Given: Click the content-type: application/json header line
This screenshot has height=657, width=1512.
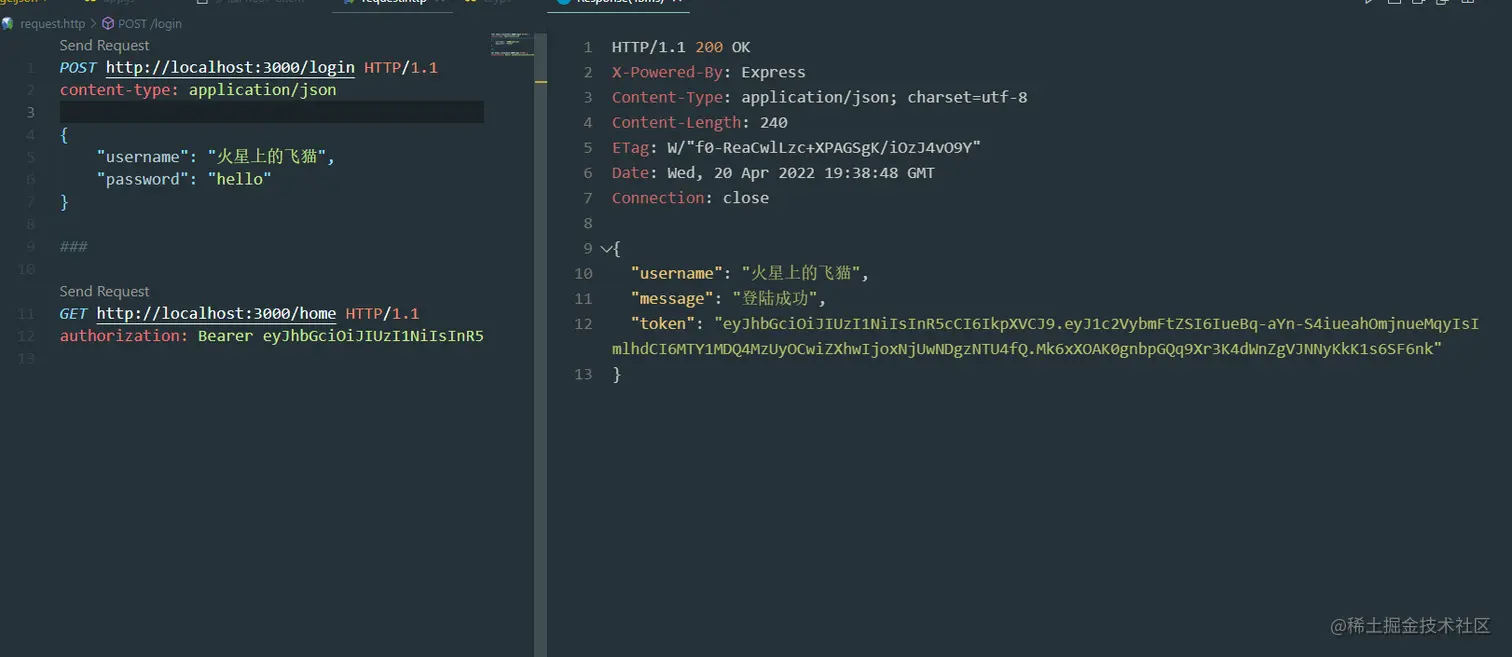Looking at the screenshot, I should tap(198, 89).
